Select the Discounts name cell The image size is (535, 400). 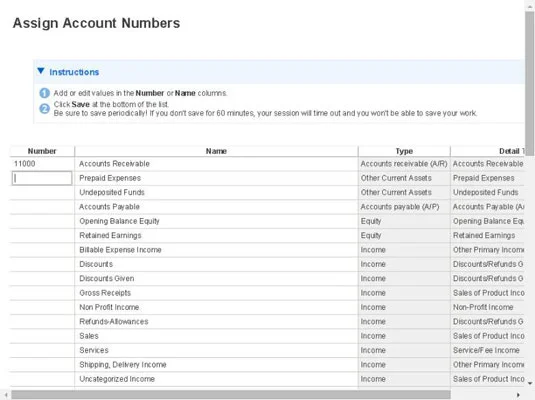tap(216, 264)
